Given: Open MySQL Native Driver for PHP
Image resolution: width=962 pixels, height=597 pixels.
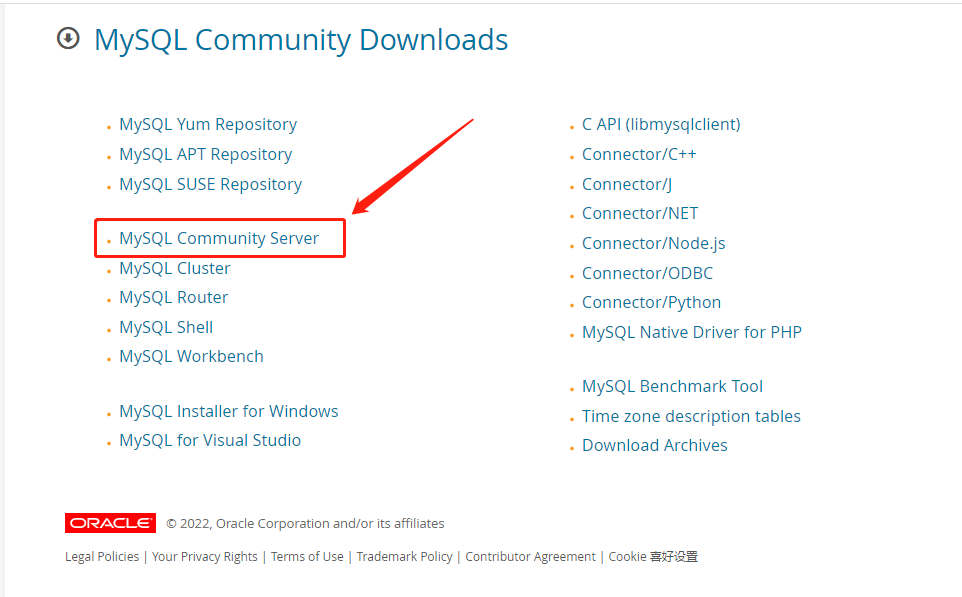Looking at the screenshot, I should 692,333.
